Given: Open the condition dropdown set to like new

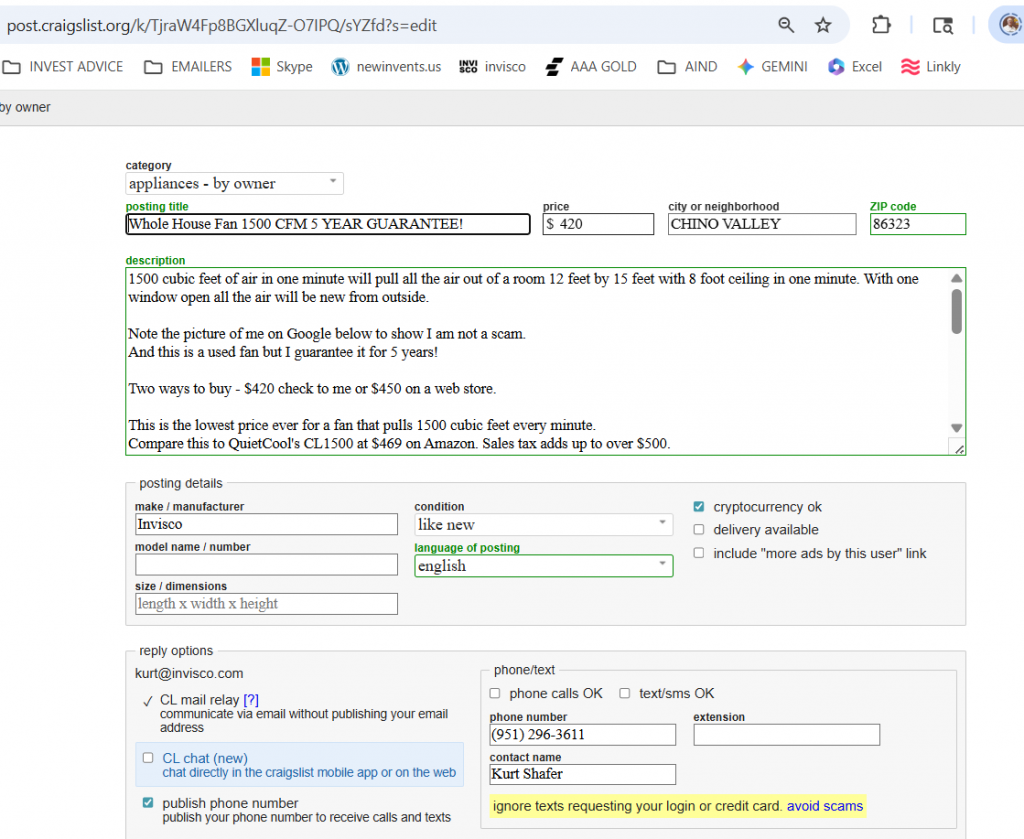Looking at the screenshot, I should (543, 525).
